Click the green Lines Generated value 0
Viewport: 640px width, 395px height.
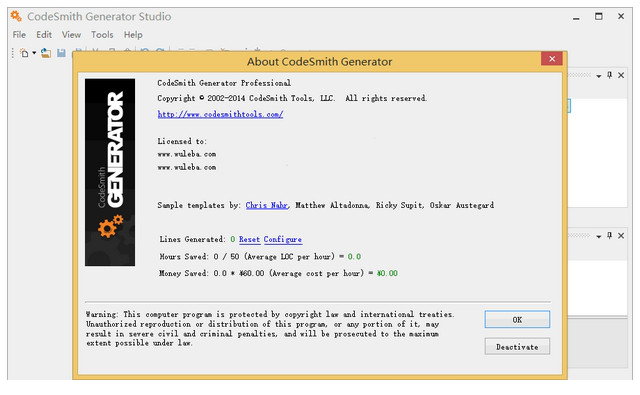pyautogui.click(x=233, y=240)
